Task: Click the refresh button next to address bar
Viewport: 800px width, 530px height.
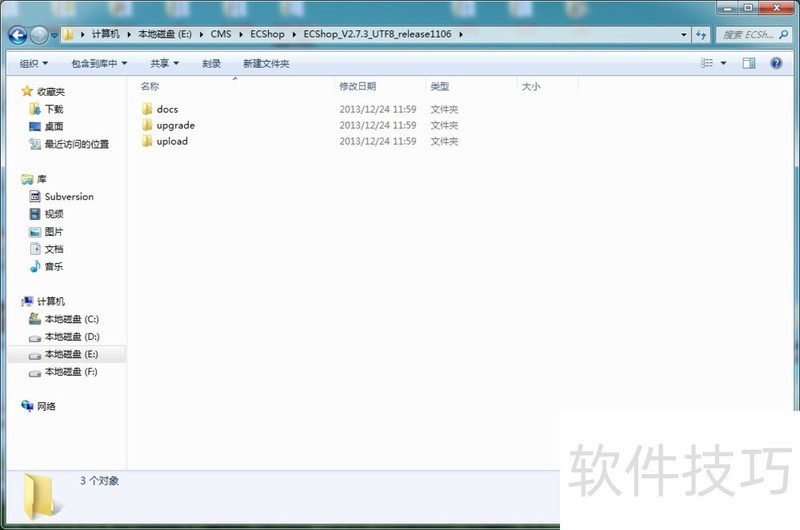Action: pos(701,35)
